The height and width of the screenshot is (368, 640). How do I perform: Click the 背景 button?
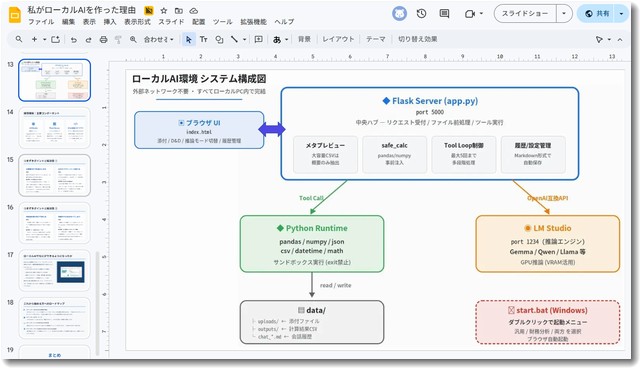[x=304, y=39]
